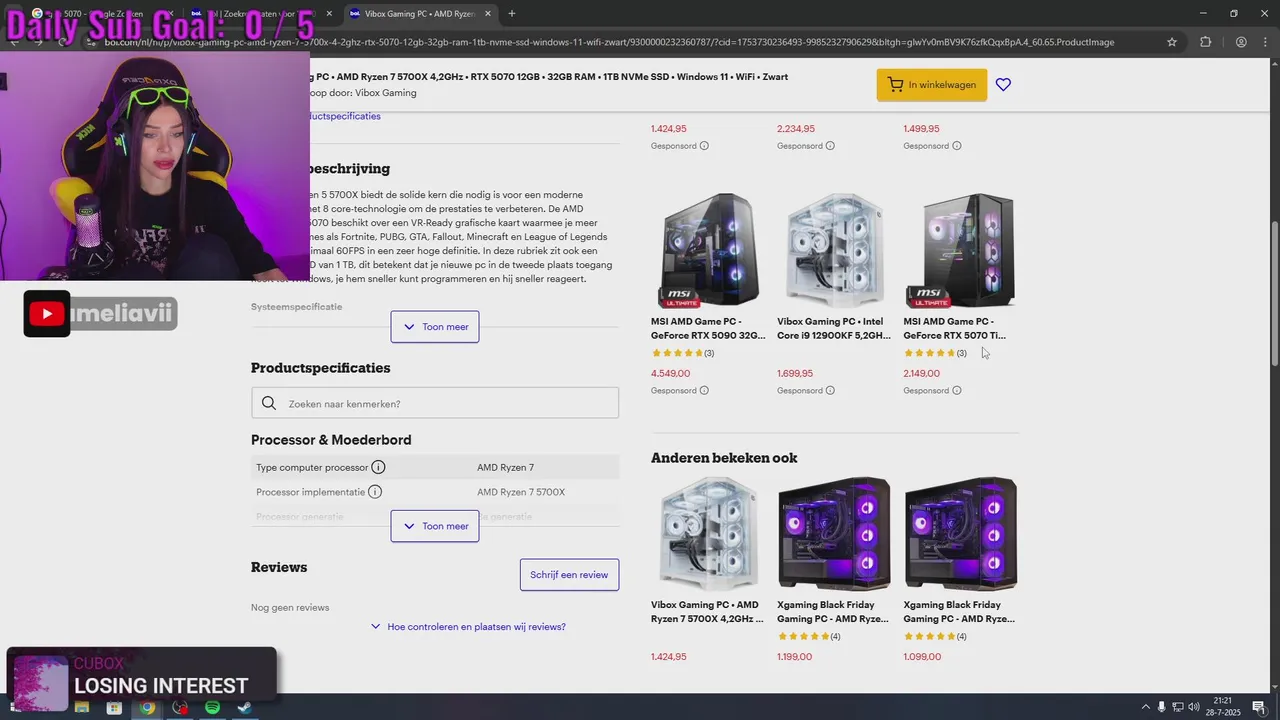The height and width of the screenshot is (720, 1280).
Task: Open 'MSI AMD Game PC - GeForce RTX 5090' link
Action: (x=708, y=328)
